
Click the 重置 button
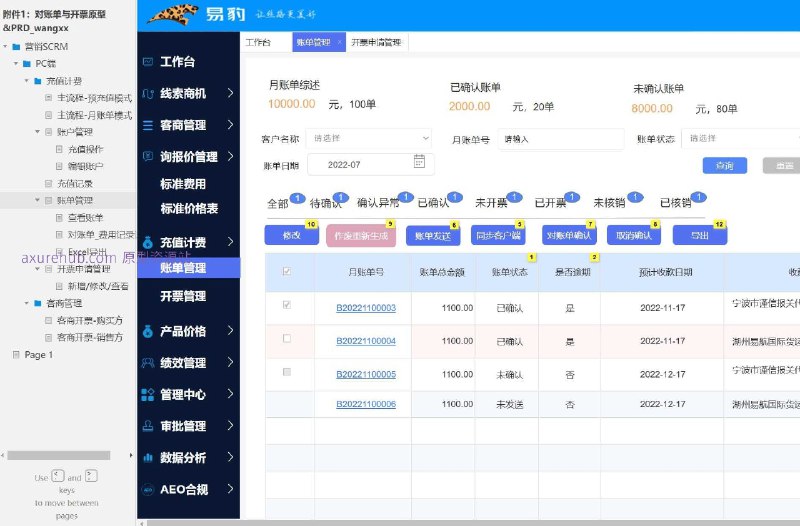click(x=782, y=166)
